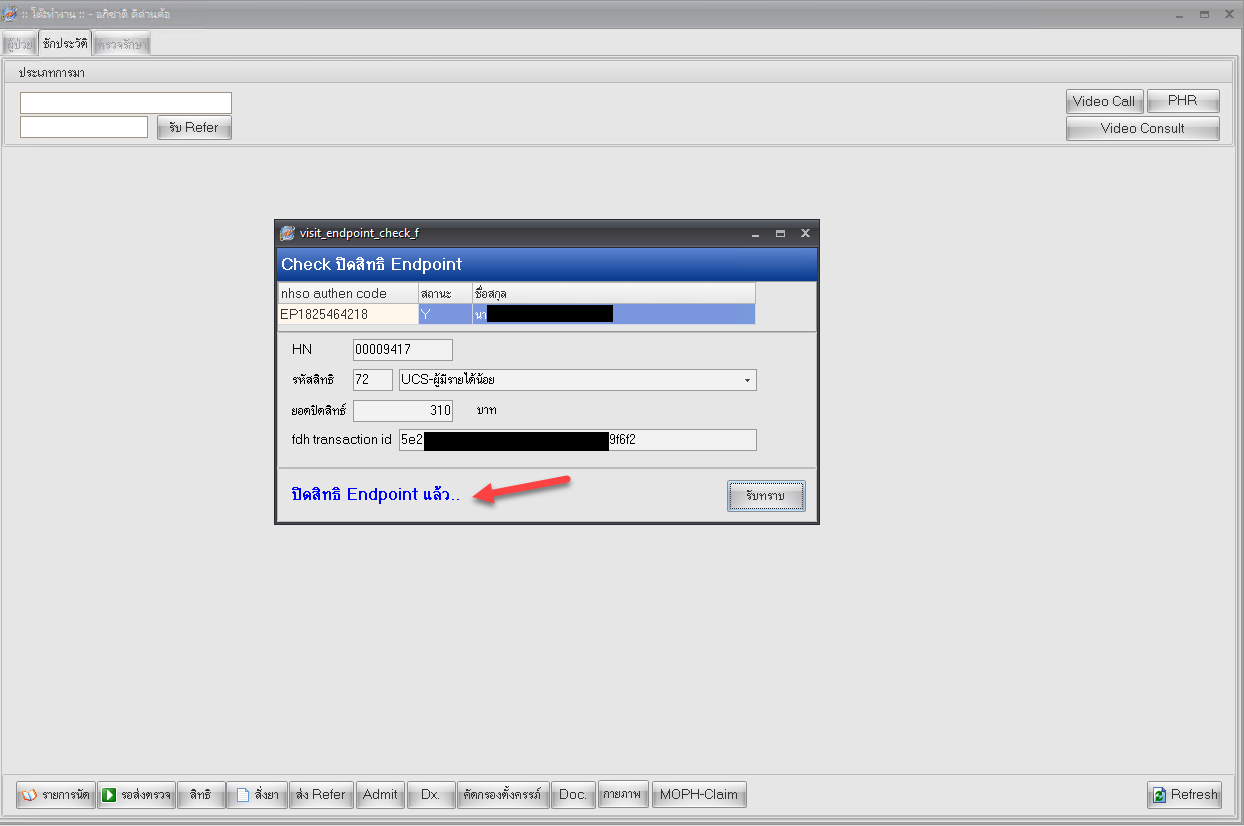Select the ซักประวัติ tab

(65, 44)
